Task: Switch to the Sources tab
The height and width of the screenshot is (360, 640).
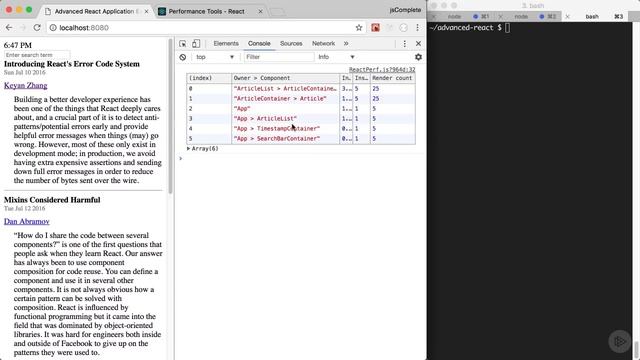Action: [291, 43]
